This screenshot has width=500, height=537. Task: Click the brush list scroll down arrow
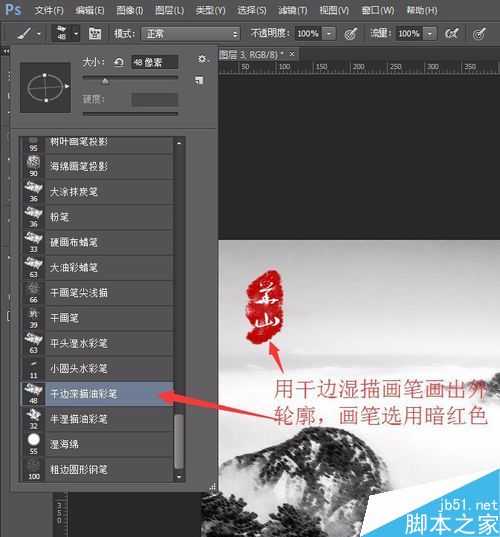point(179,476)
